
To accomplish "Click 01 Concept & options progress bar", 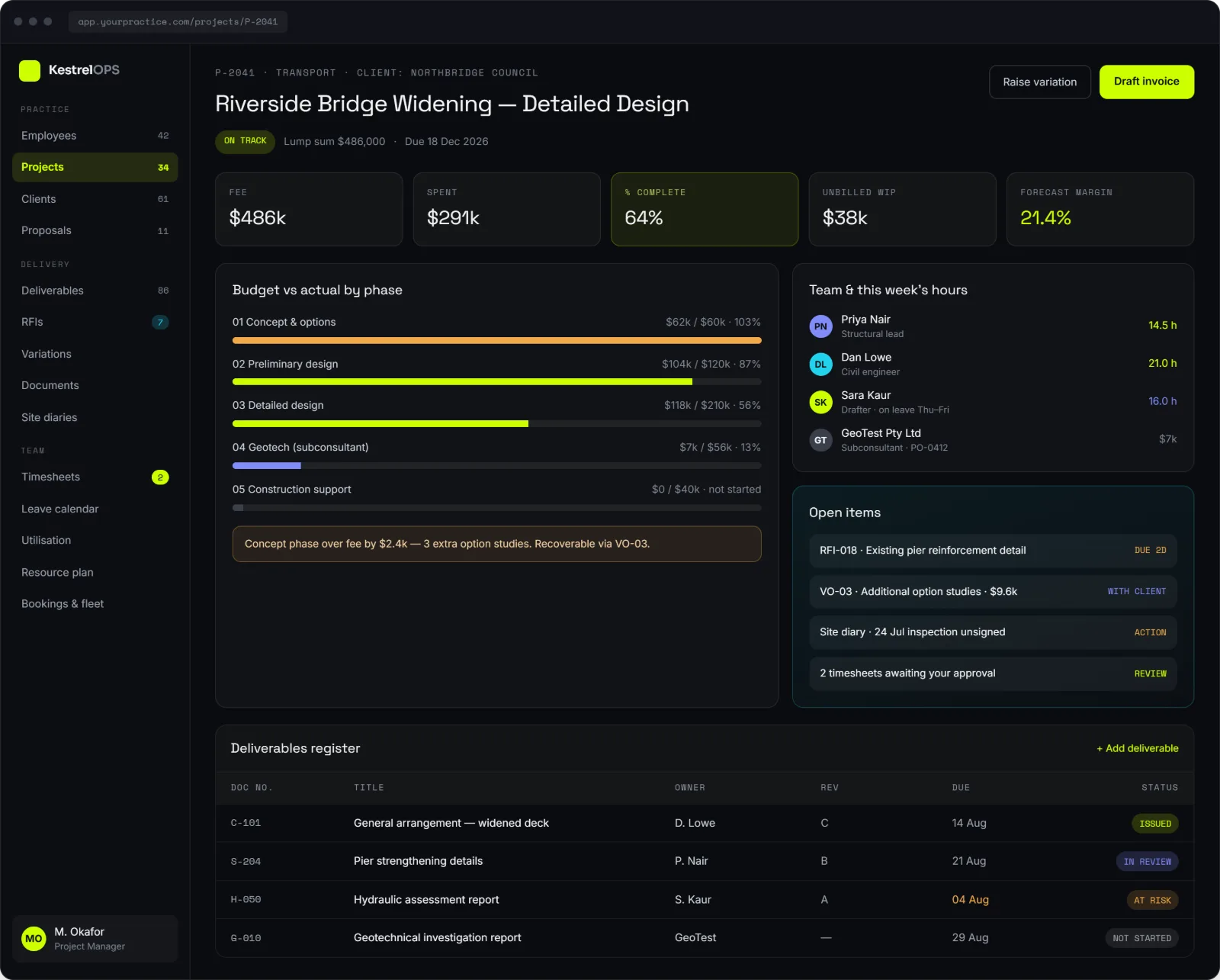I will (x=496, y=340).
